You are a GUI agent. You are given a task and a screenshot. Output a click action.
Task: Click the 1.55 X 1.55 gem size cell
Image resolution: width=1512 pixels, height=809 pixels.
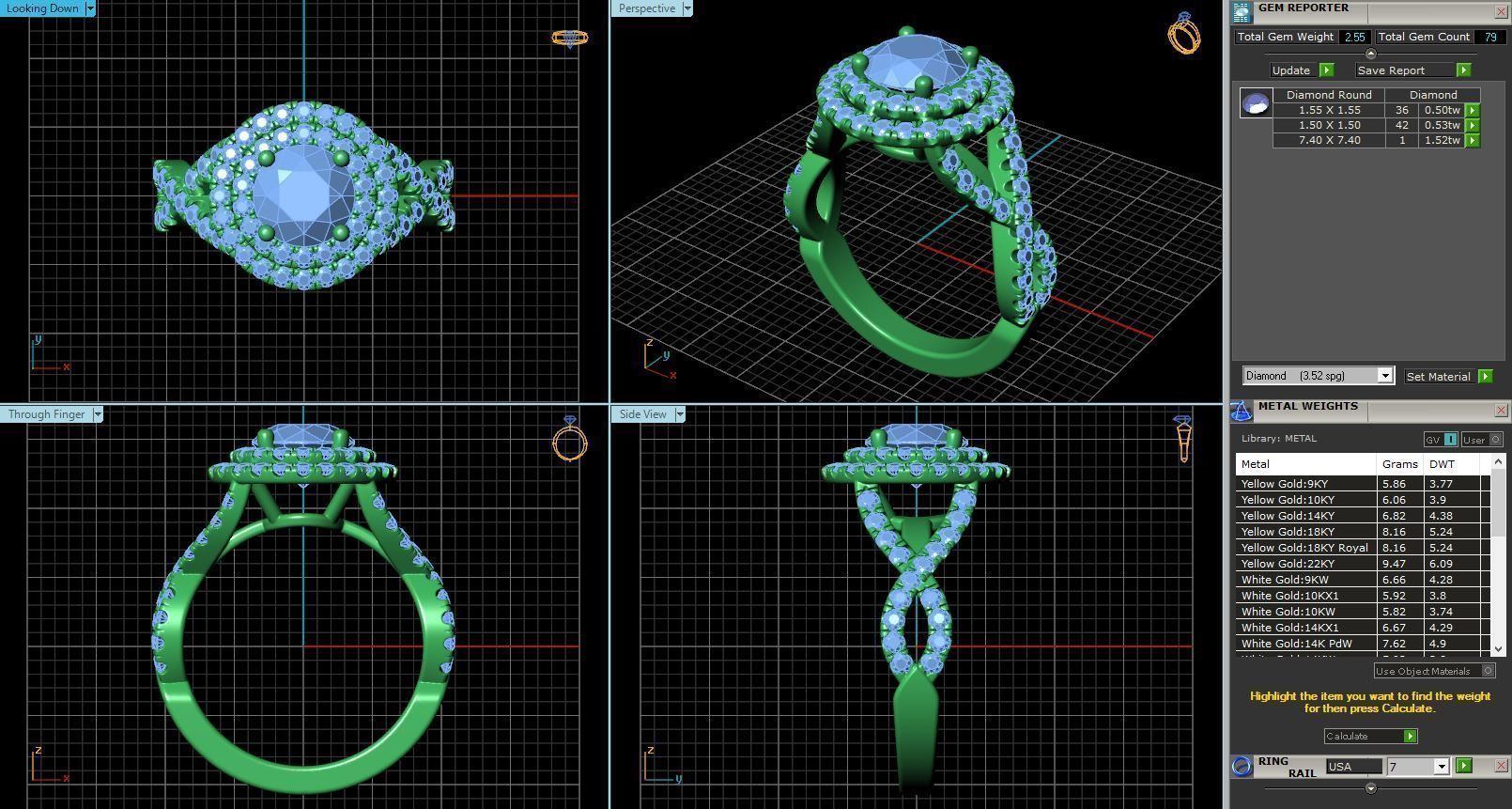coord(1329,110)
